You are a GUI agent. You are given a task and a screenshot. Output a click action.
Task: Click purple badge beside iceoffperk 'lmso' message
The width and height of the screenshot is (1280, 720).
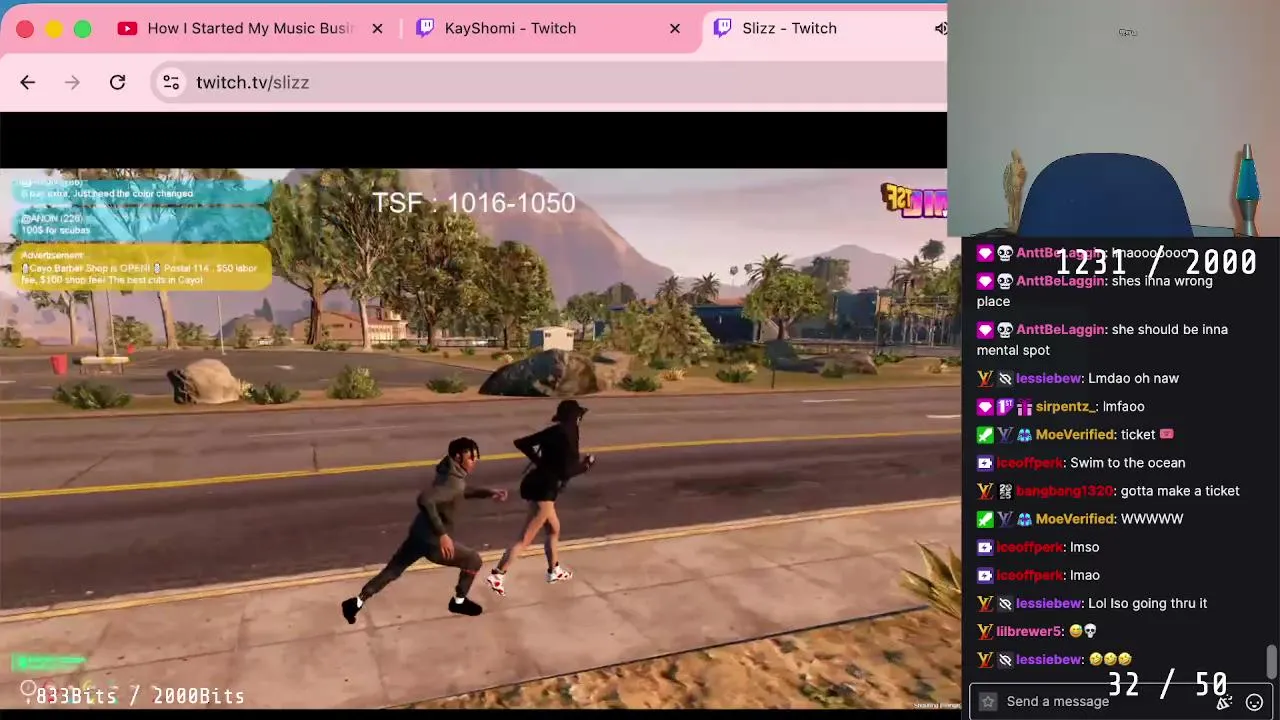985,547
